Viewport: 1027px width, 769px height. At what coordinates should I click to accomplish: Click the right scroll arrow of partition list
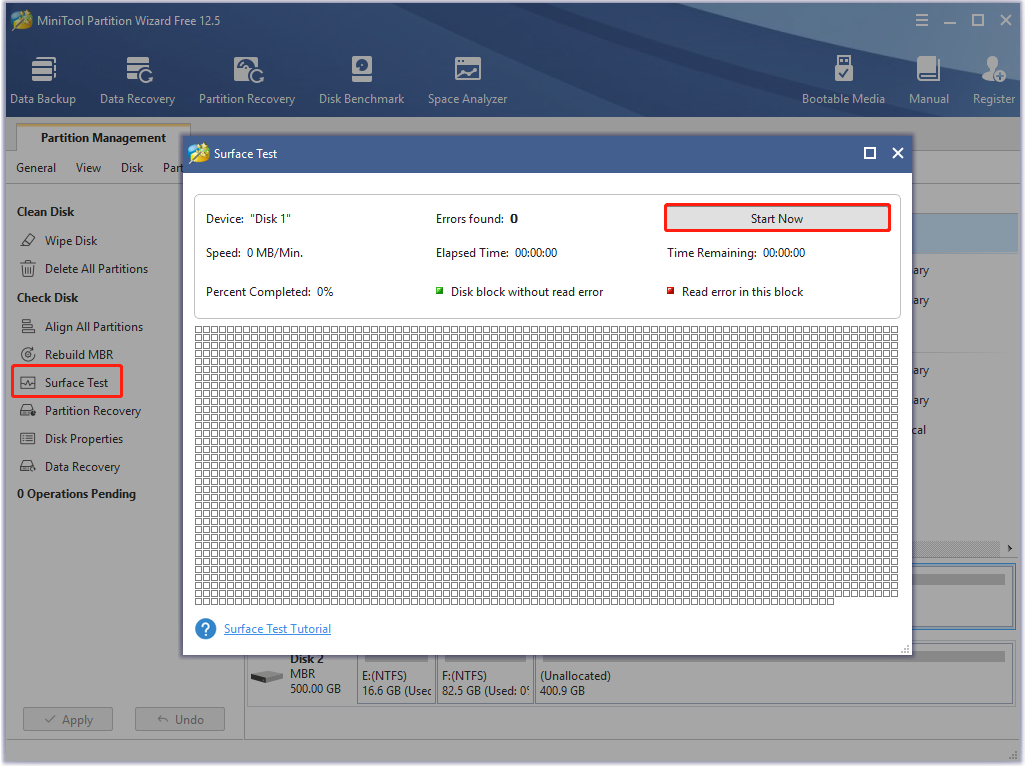(1010, 548)
